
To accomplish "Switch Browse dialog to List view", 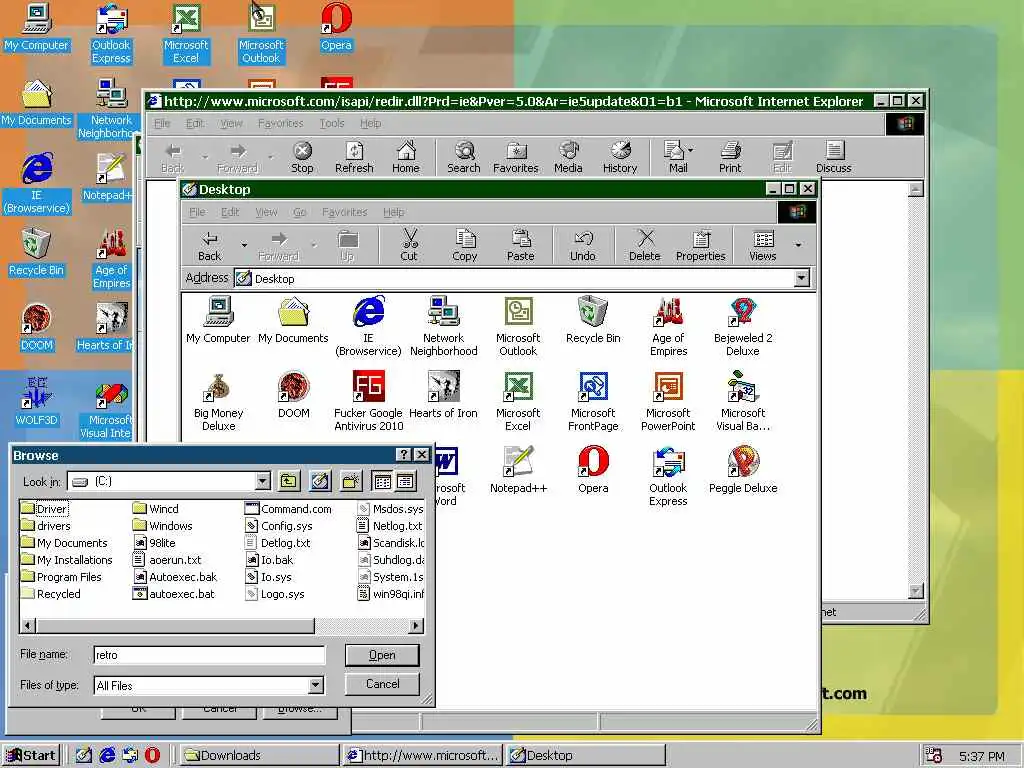I will tap(383, 482).
